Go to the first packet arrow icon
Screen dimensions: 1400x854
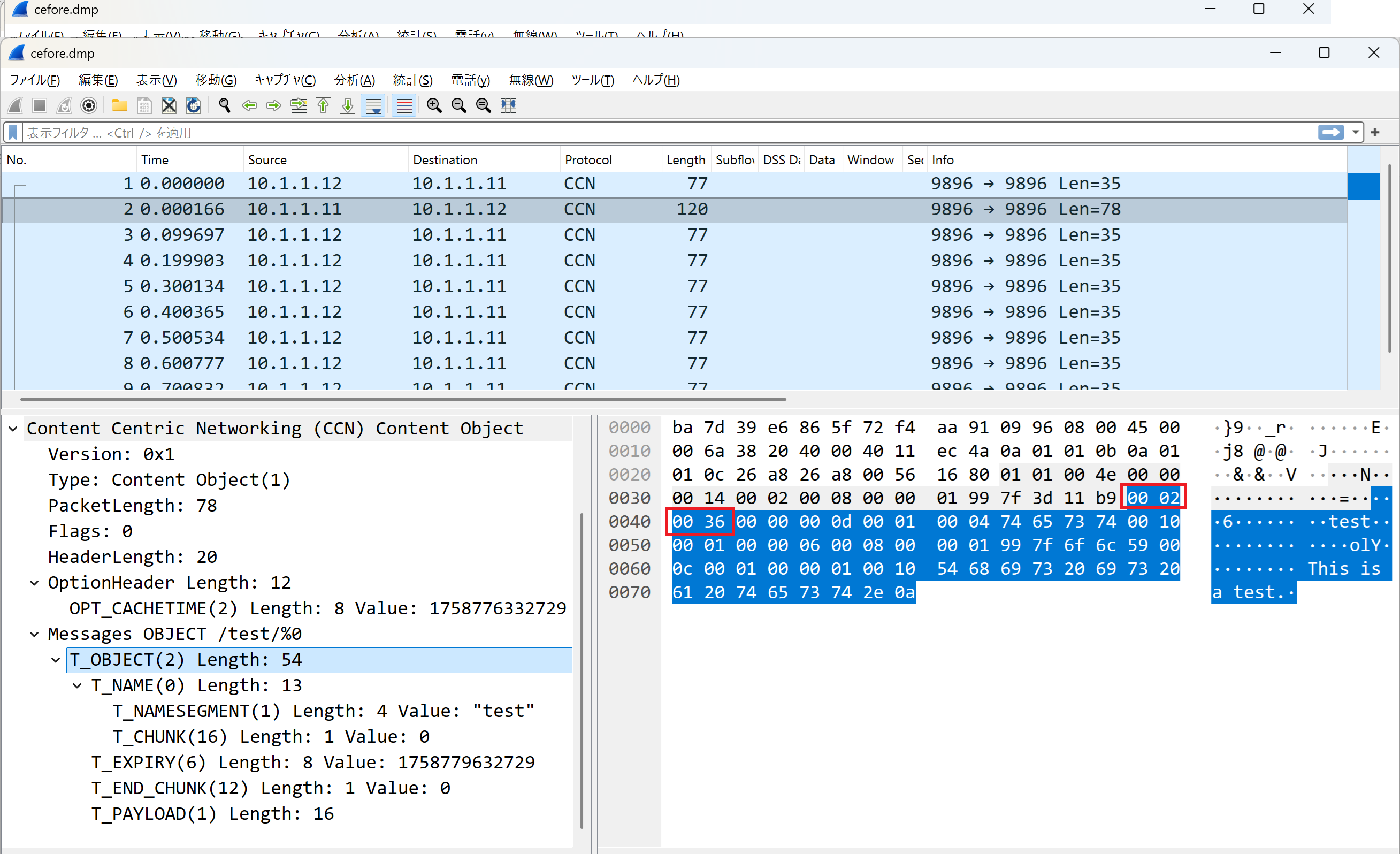[323, 106]
